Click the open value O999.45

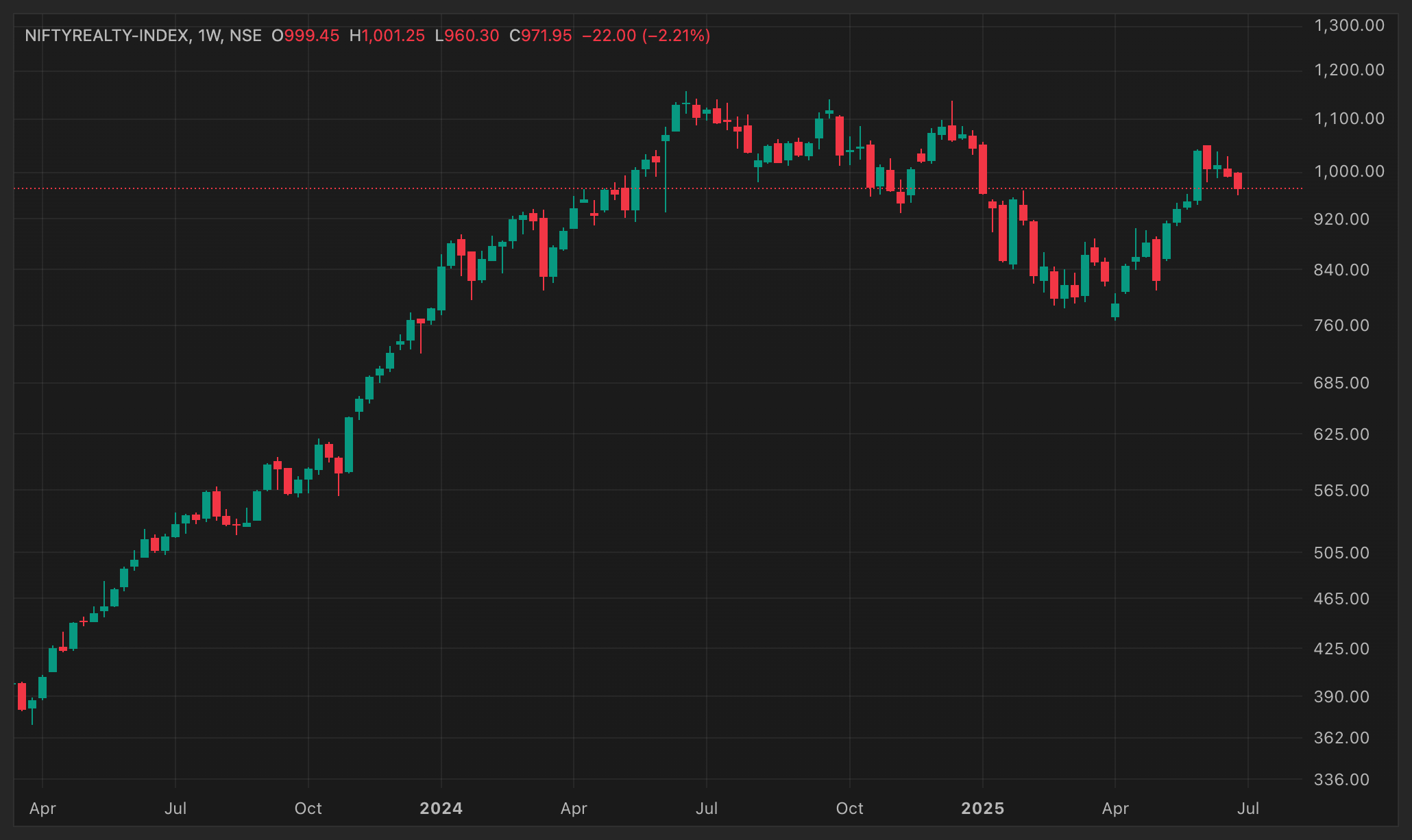click(306, 36)
